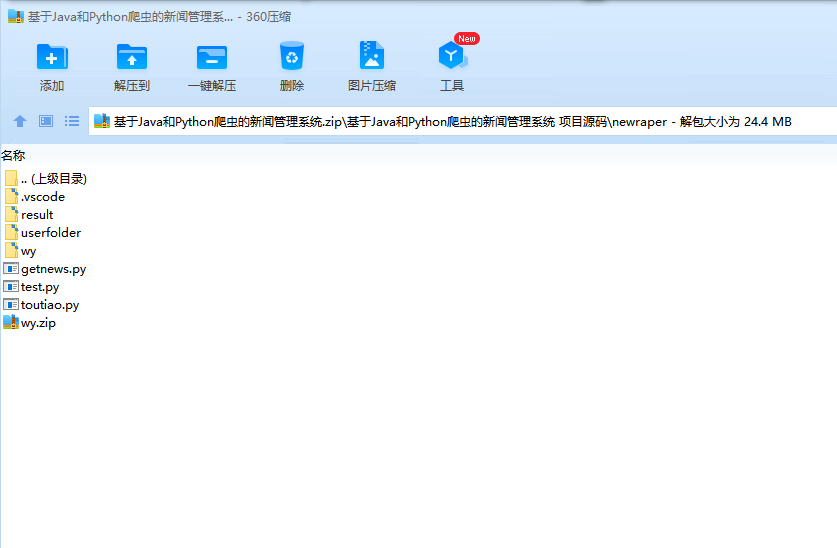Click the 删除 (Delete) trash icon
Screen dimensions: 837x548
(x=292, y=56)
